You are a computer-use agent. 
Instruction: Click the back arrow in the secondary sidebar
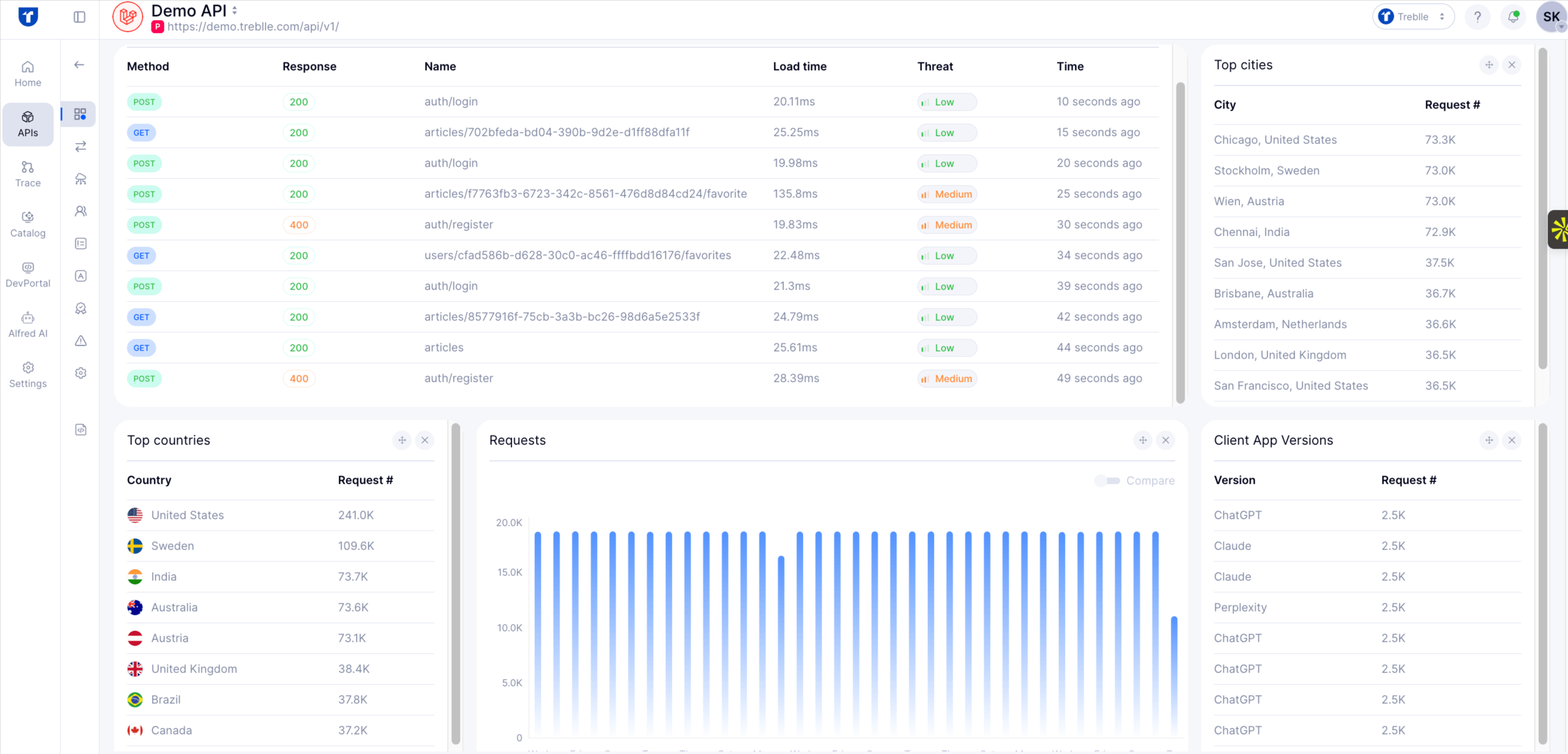80,65
